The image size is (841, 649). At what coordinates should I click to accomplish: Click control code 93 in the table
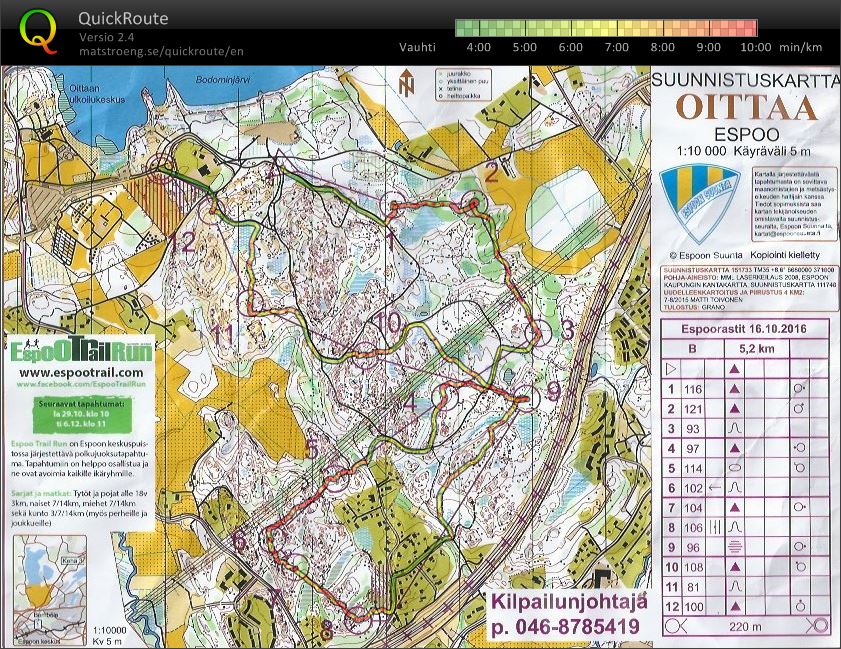point(693,429)
